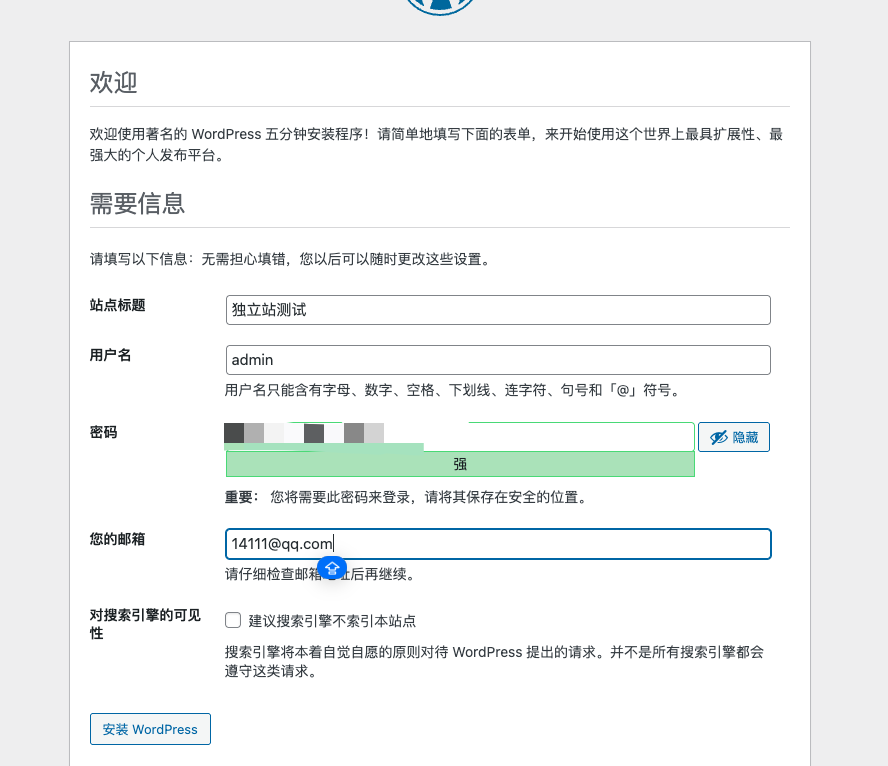The image size is (888, 766).
Task: Click the green 强 password strength bar
Action: (460, 464)
